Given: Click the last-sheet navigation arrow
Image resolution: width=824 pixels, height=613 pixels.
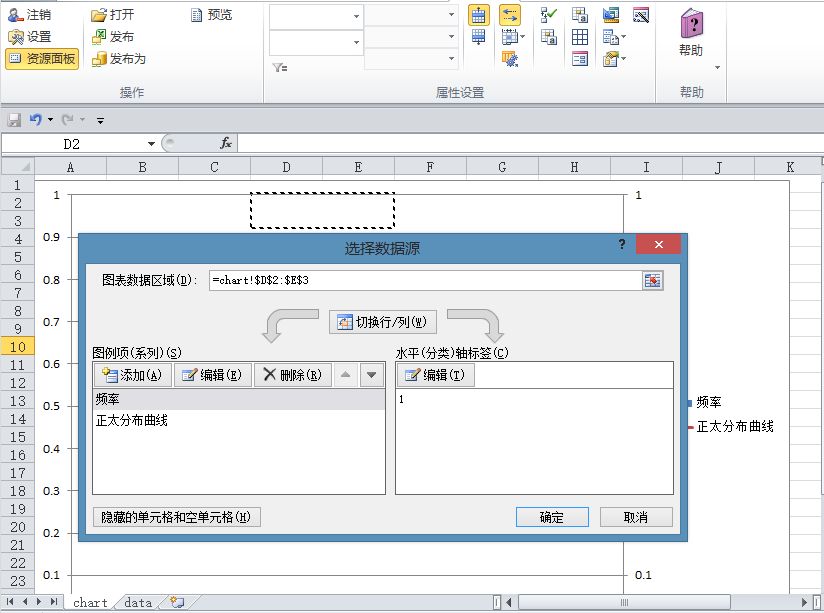Looking at the screenshot, I should click(x=54, y=602).
